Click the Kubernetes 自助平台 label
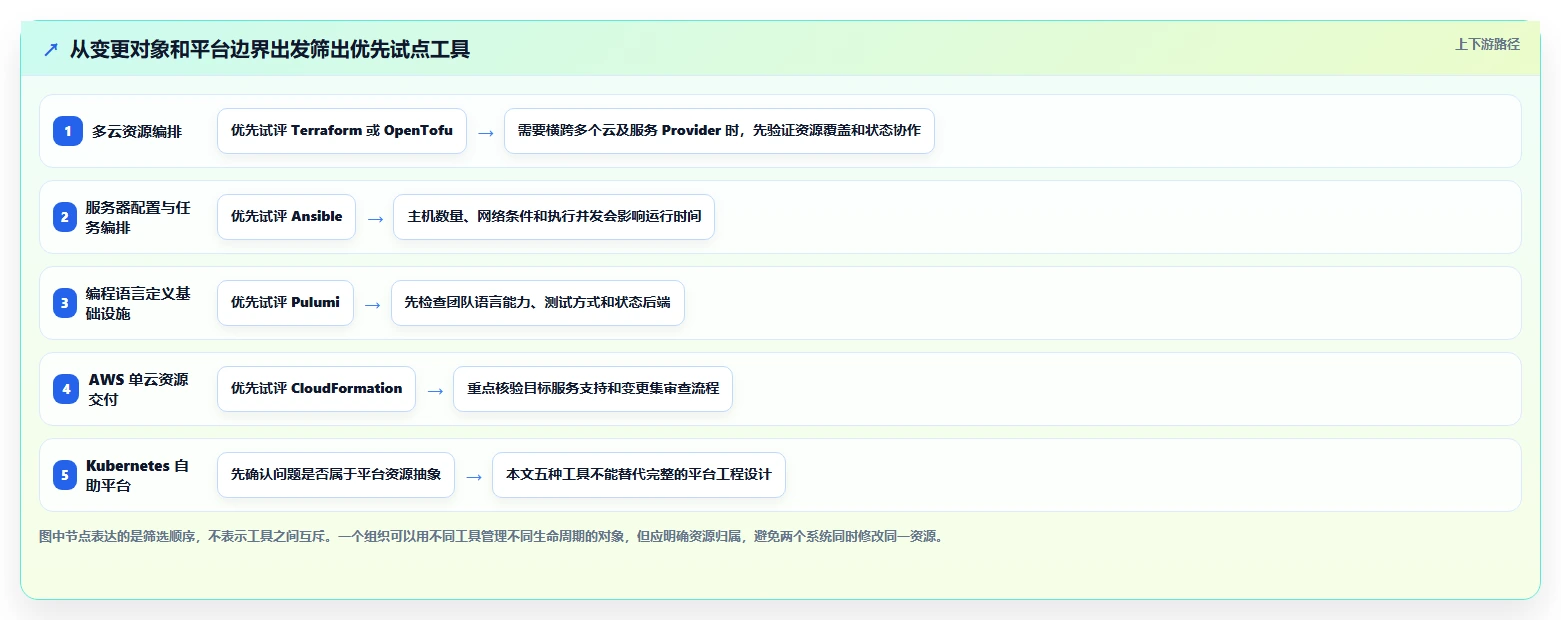Viewport: 1561px width, 620px height. (138, 475)
